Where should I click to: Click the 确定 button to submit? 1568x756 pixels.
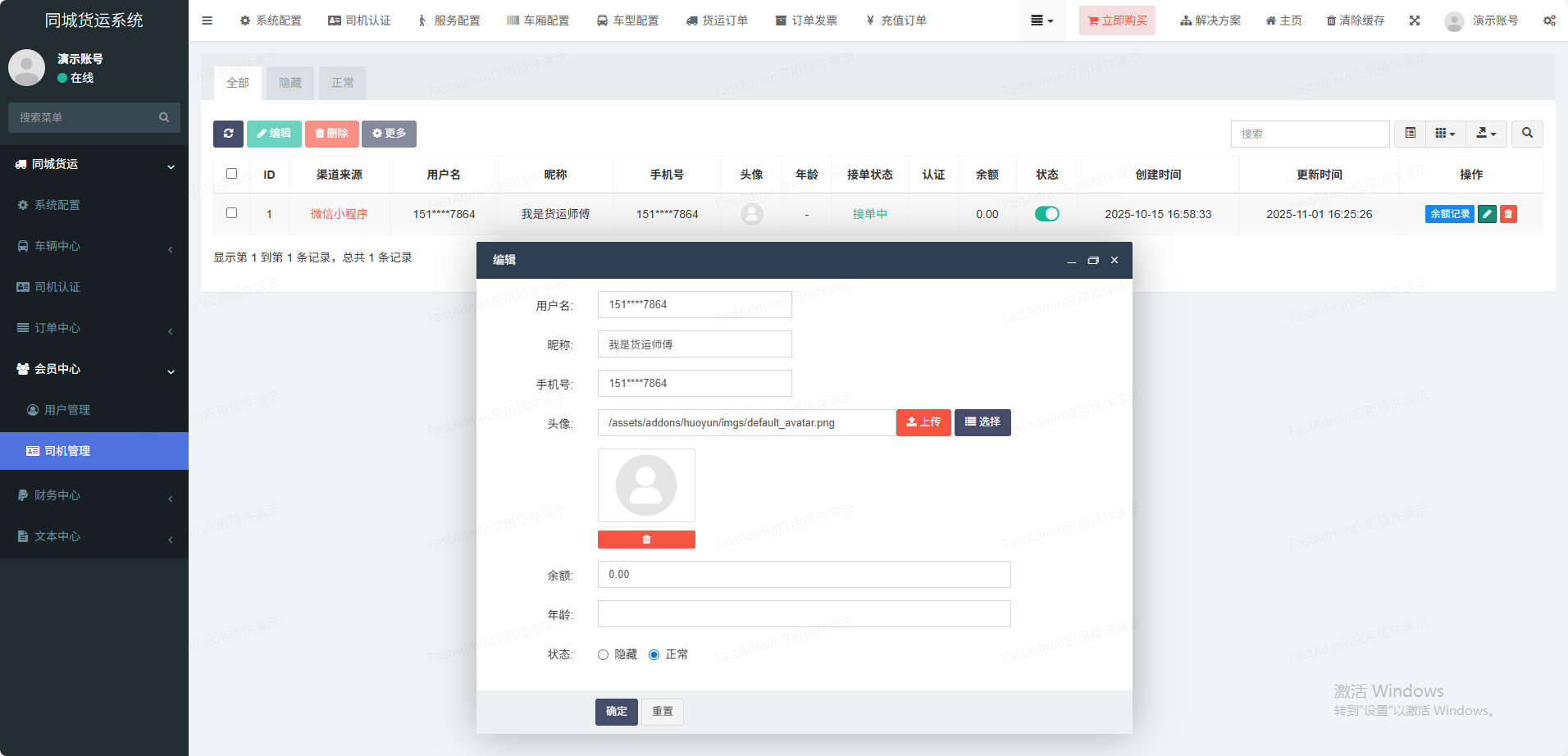point(616,712)
